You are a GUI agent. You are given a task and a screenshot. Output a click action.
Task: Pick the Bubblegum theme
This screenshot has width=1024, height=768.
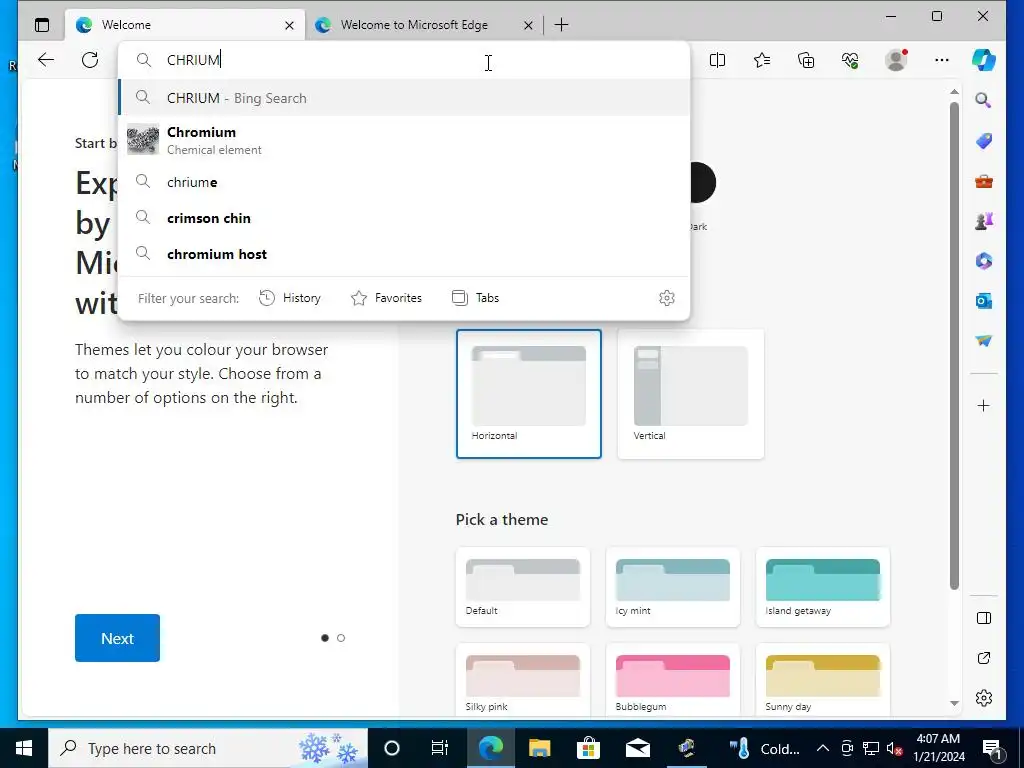tap(673, 679)
